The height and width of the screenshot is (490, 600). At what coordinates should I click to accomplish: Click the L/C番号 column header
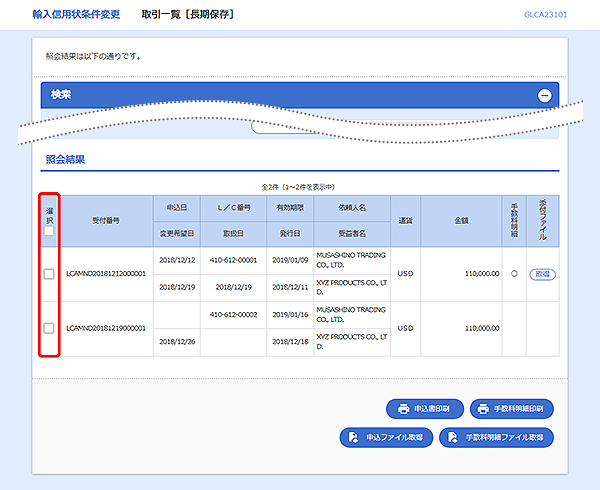[233, 208]
